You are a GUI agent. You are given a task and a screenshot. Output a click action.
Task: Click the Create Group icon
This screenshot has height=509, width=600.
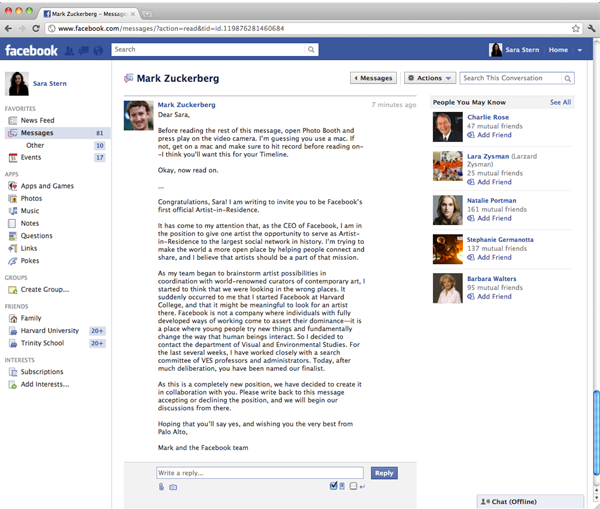click(13, 290)
